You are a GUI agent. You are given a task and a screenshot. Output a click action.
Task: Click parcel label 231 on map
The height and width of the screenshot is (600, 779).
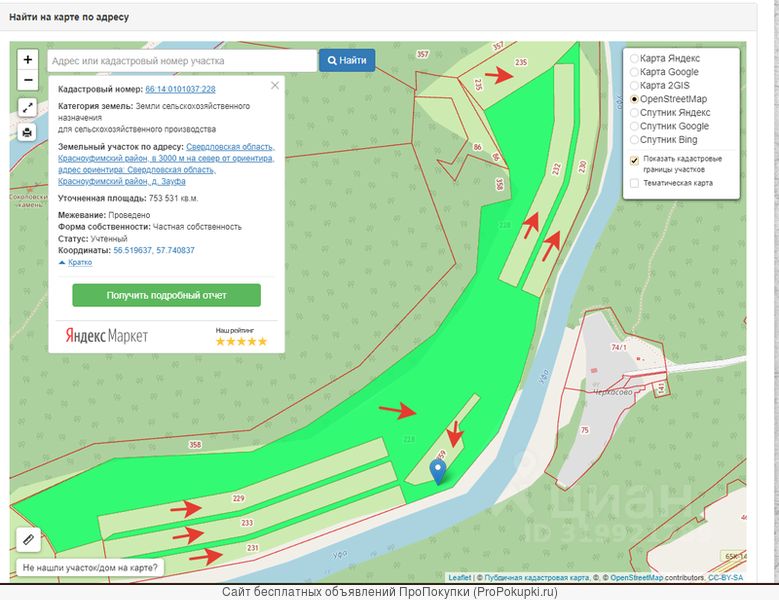click(x=252, y=547)
